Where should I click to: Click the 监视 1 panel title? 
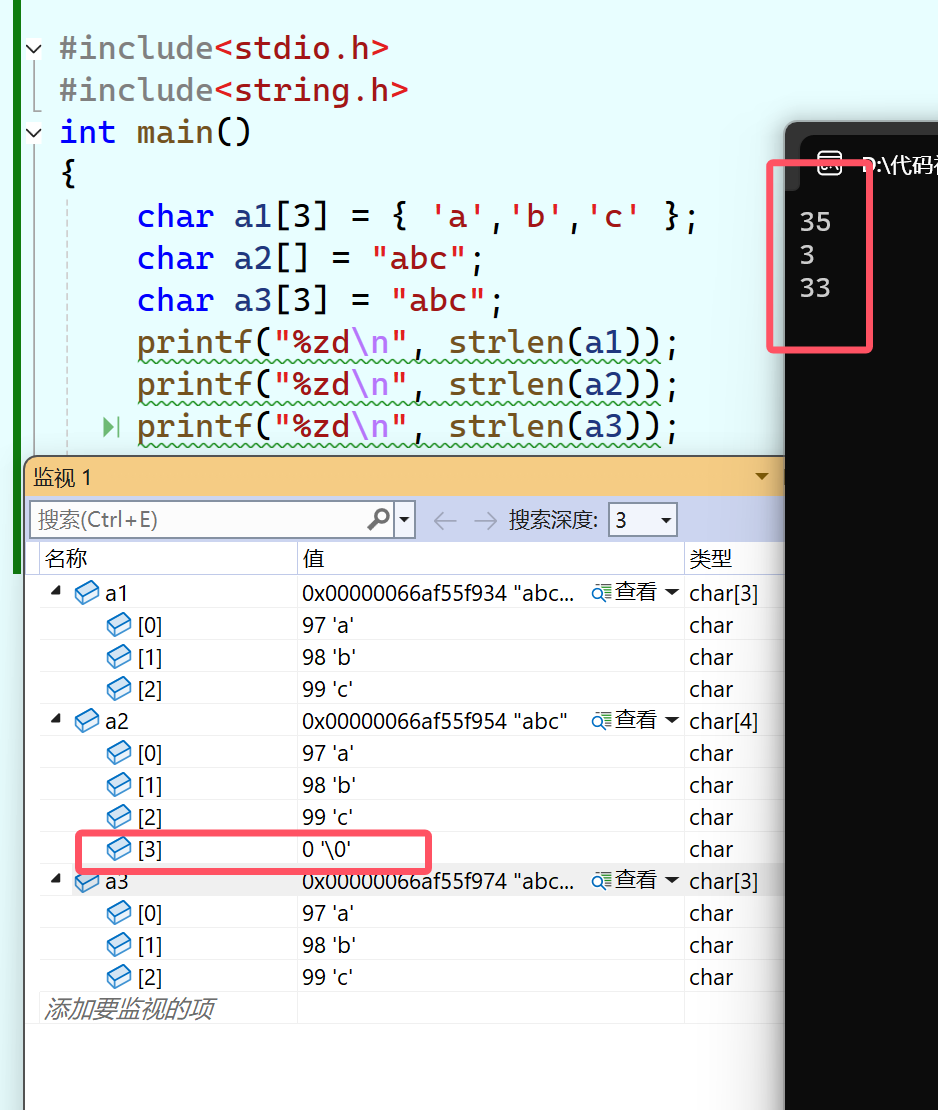[x=62, y=477]
